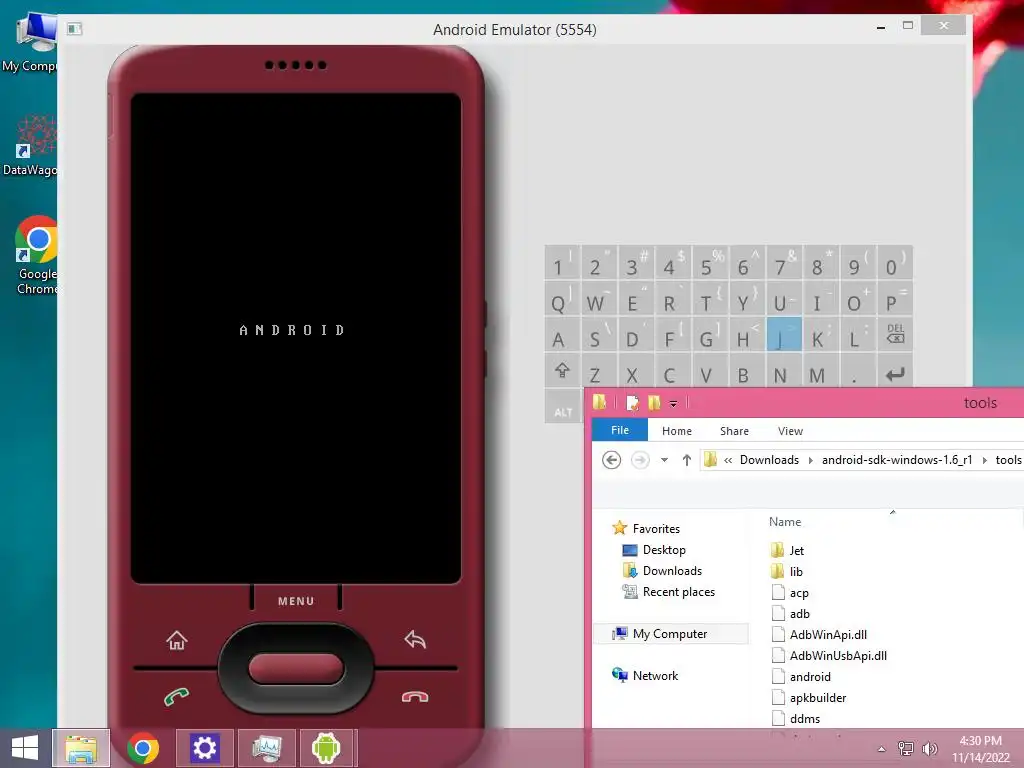1024x768 pixels.
Task: Open File Explorer from taskbar
Action: click(x=80, y=748)
